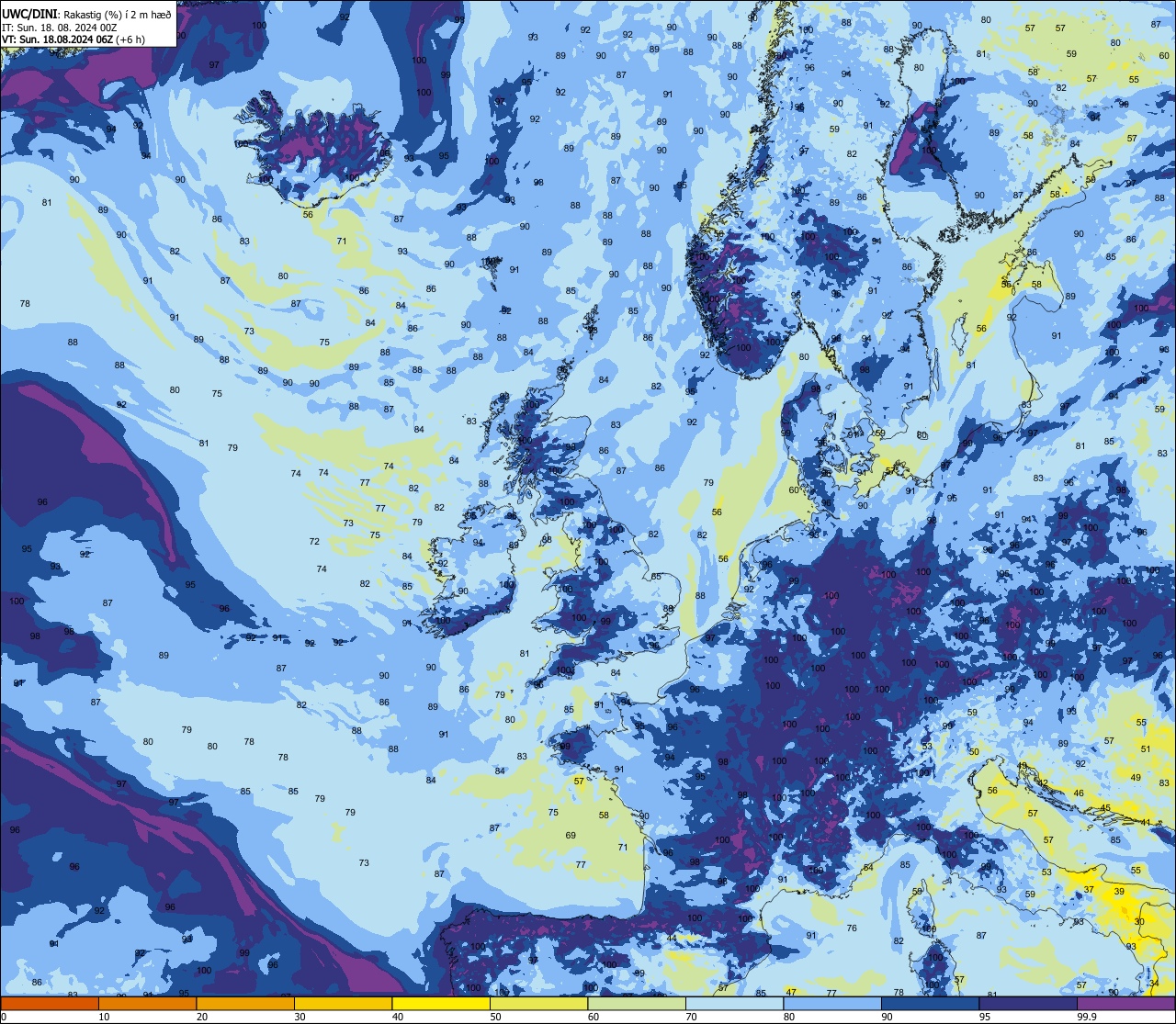Click the map humidity value 30

coord(1139,921)
